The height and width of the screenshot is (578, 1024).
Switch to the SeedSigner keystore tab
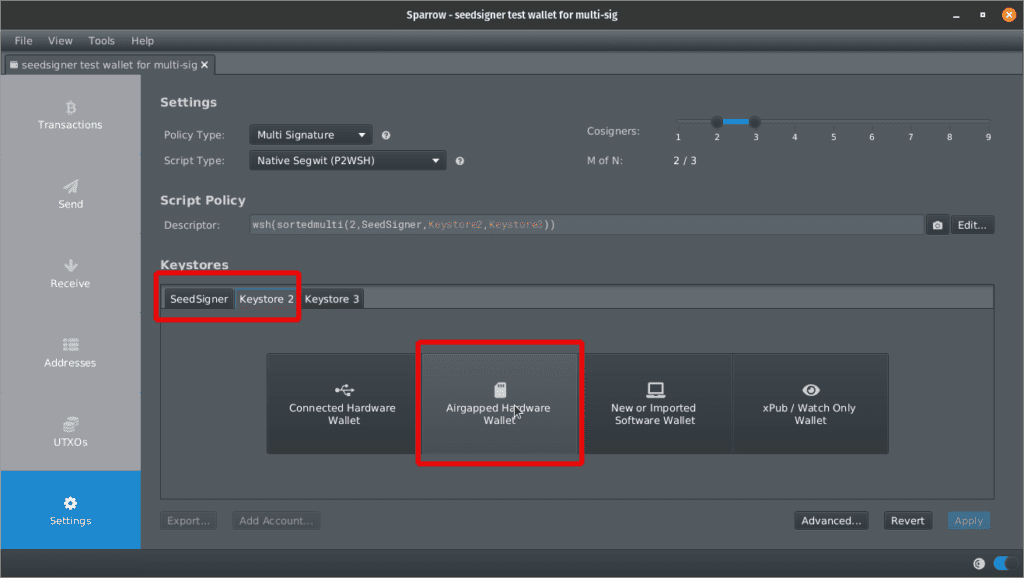coord(199,299)
